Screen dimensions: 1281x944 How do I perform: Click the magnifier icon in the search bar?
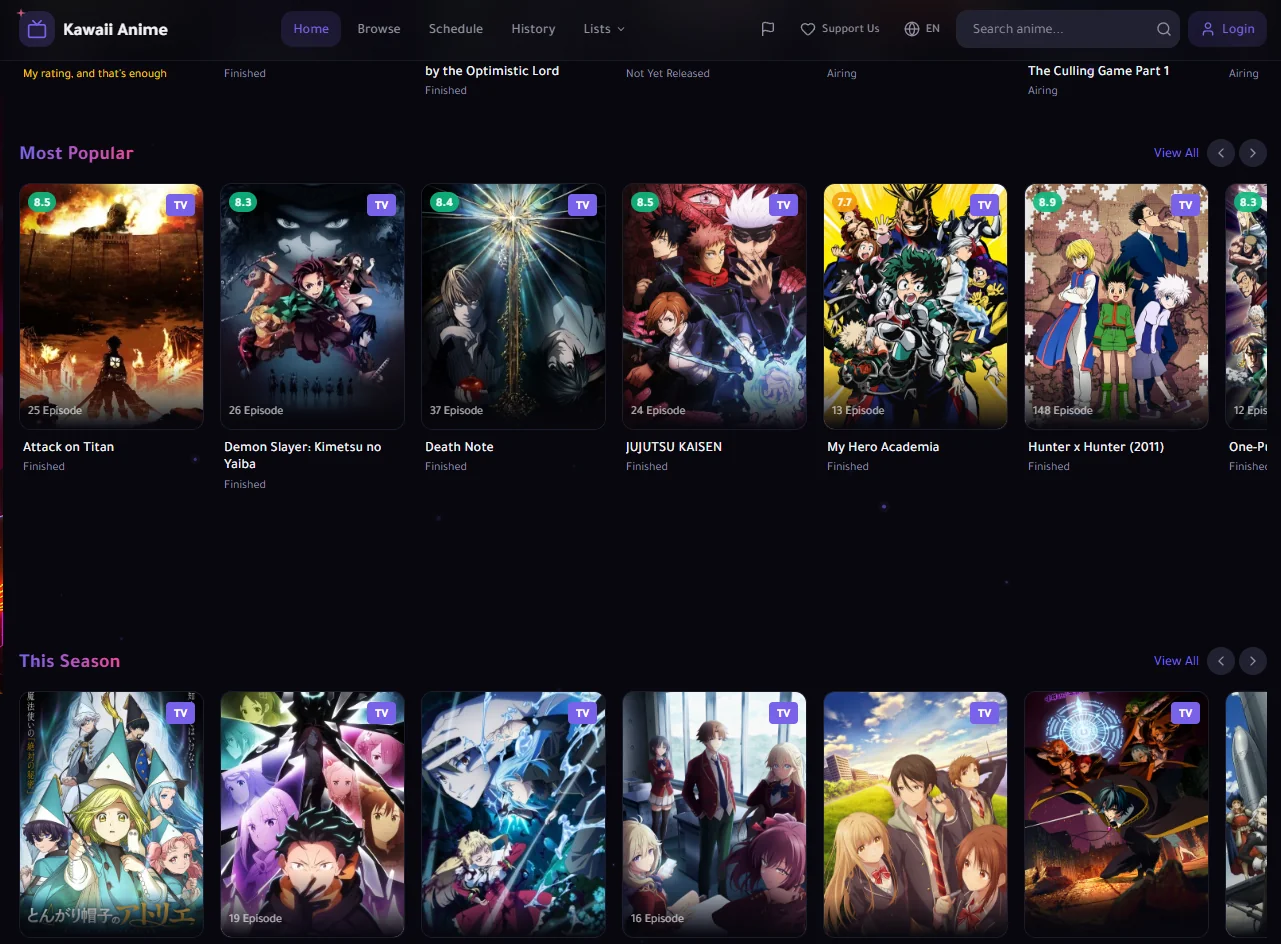[1163, 29]
